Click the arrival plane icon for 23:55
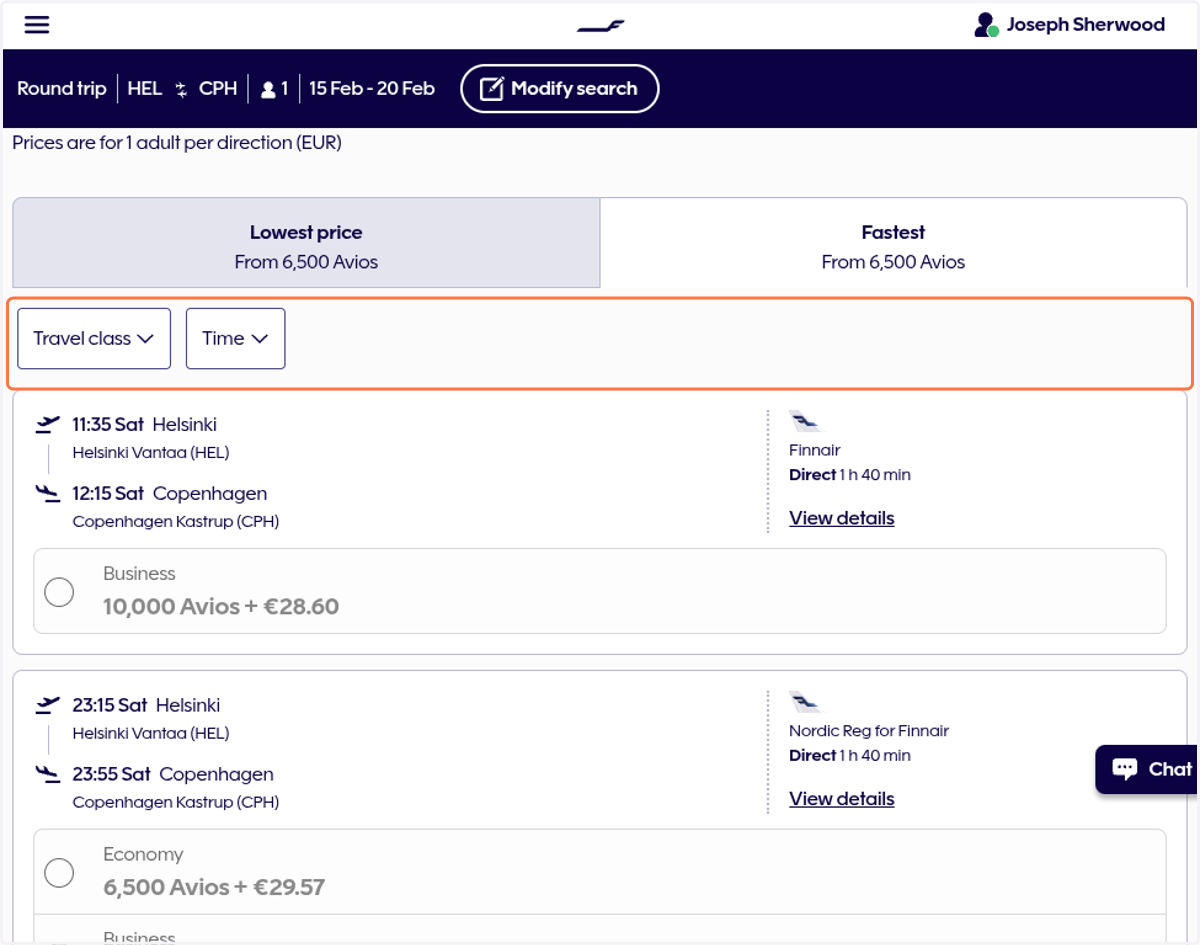Screen dimensions: 1200x945 click(47, 774)
